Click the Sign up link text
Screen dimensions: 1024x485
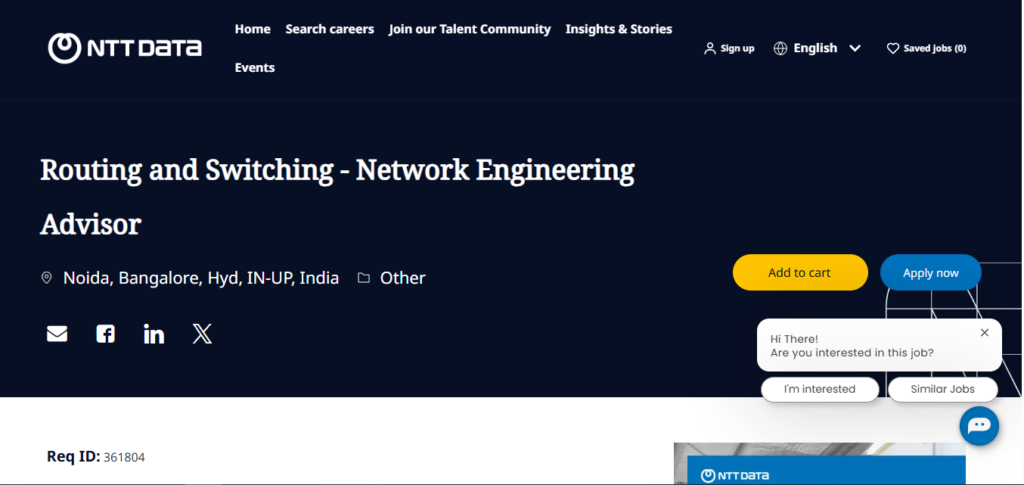[737, 48]
